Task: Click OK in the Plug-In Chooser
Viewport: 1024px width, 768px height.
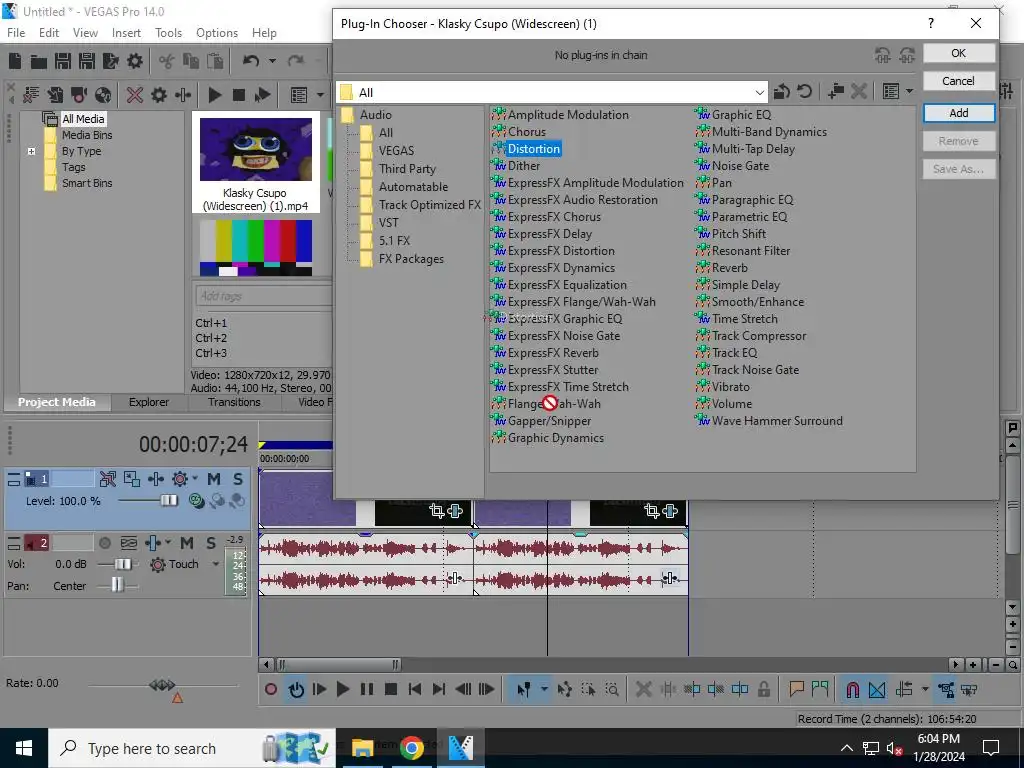Action: point(958,54)
